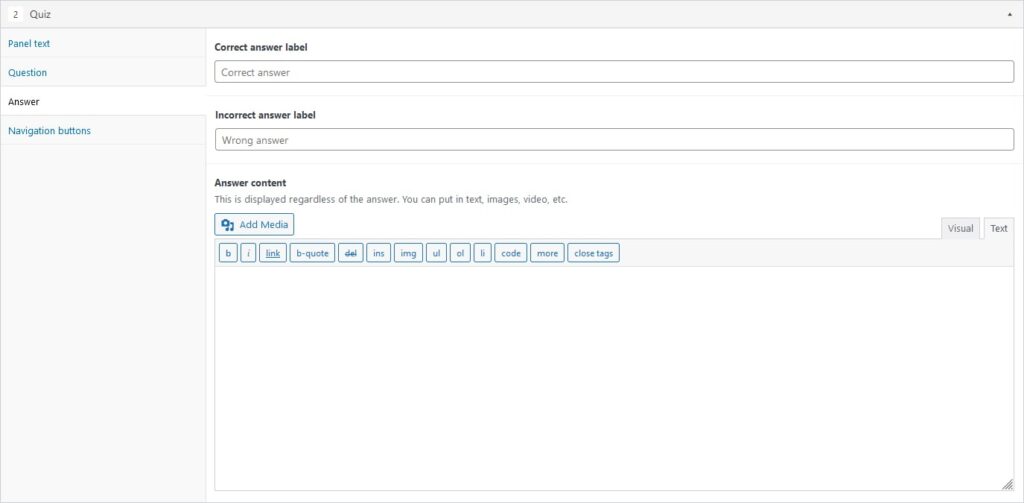Insert the ins tag
Screen dimensions: 1024x503
[x=379, y=253]
